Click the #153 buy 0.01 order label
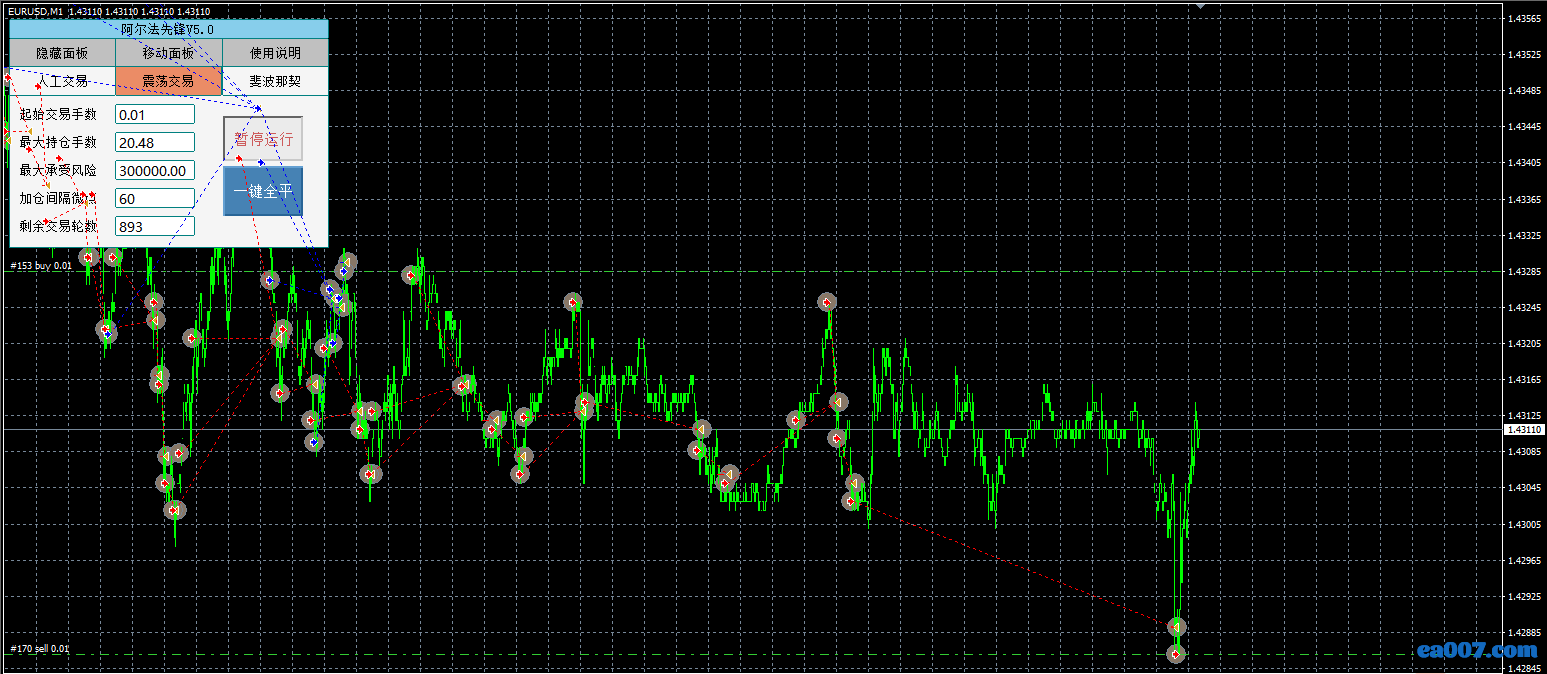Image resolution: width=1547 pixels, height=674 pixels. click(40, 266)
